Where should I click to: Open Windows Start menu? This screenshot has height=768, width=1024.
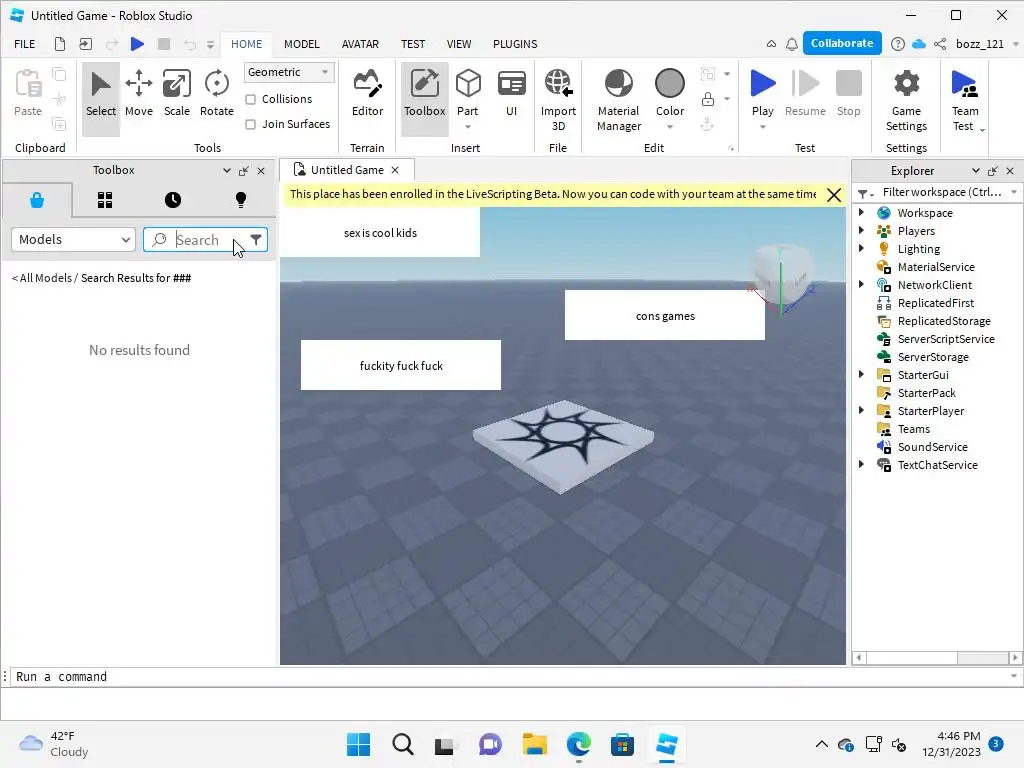pos(358,744)
